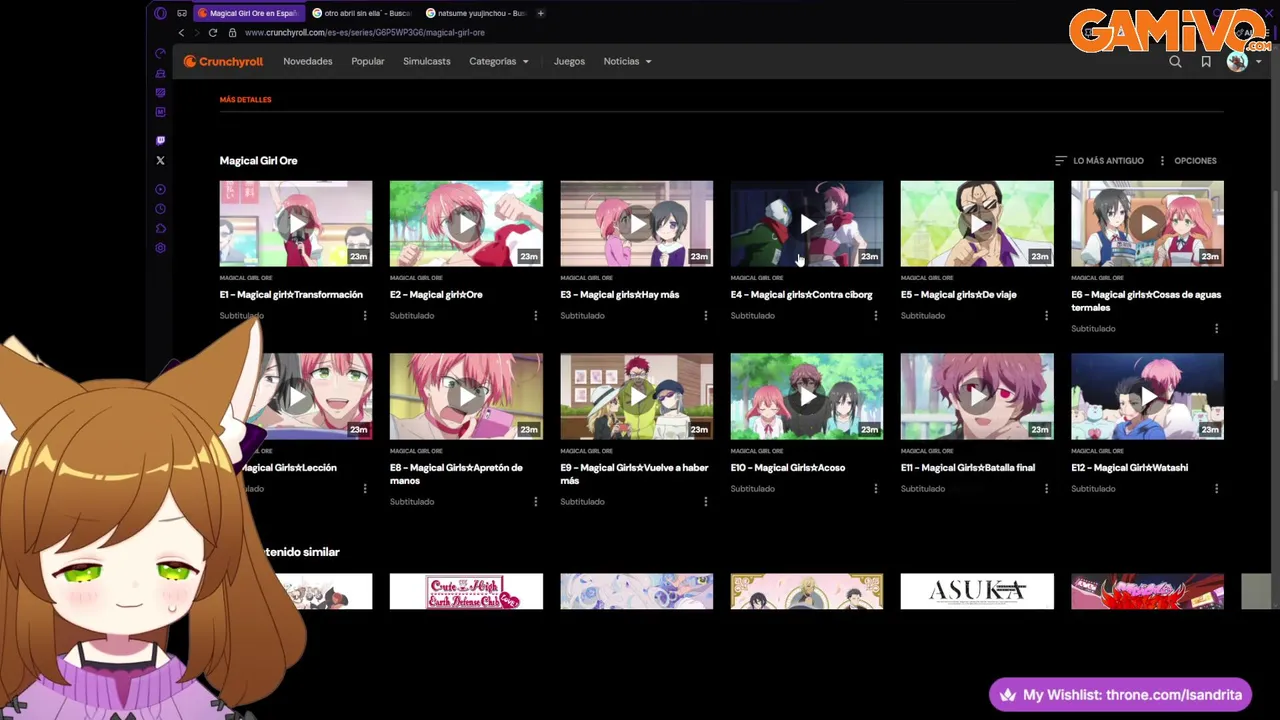Switch to Magical Girl Ore browser tab
1280x720 pixels.
(248, 13)
